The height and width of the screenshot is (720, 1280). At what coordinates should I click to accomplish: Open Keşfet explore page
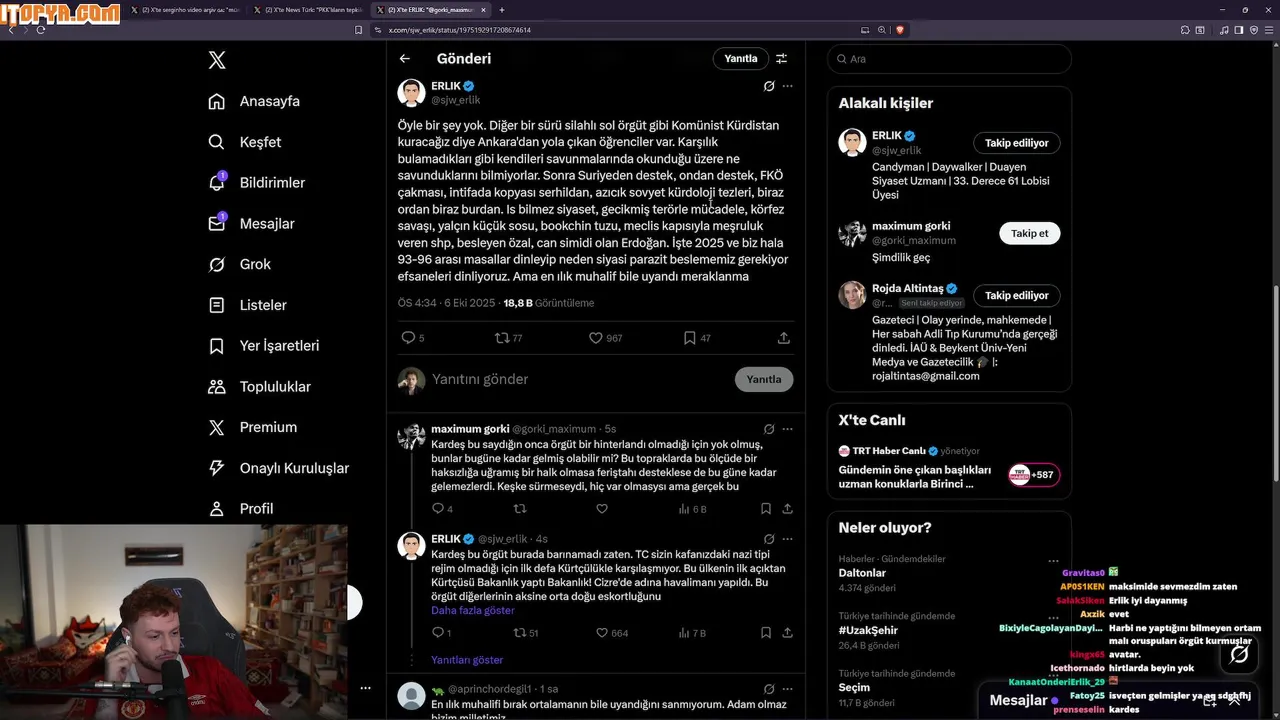point(245,142)
